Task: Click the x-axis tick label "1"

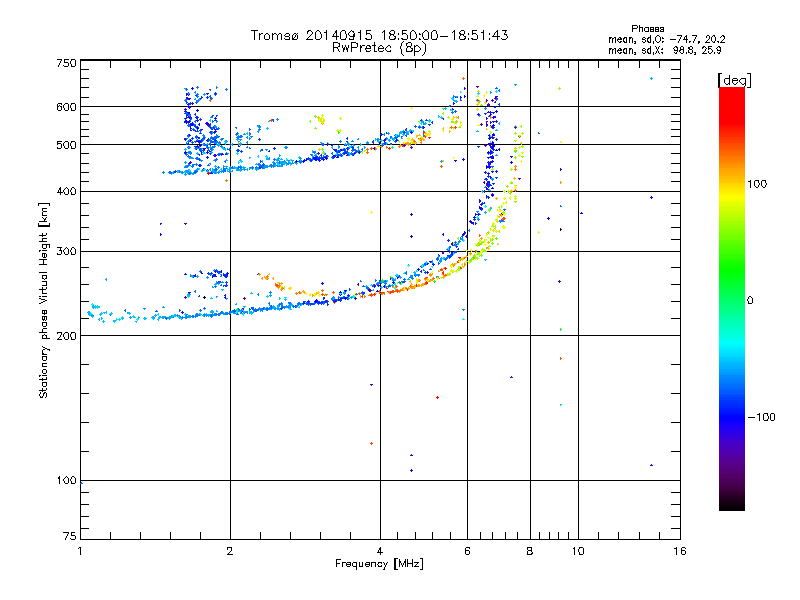Action: pyautogui.click(x=80, y=551)
